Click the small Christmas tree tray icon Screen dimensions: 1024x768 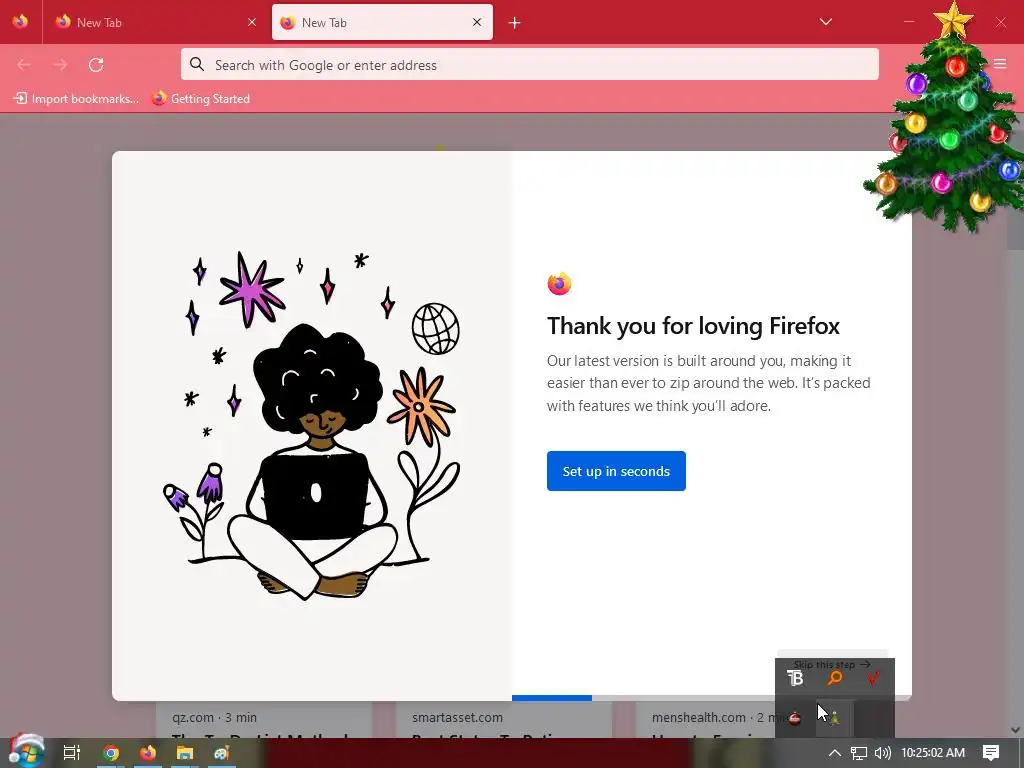[x=834, y=718]
